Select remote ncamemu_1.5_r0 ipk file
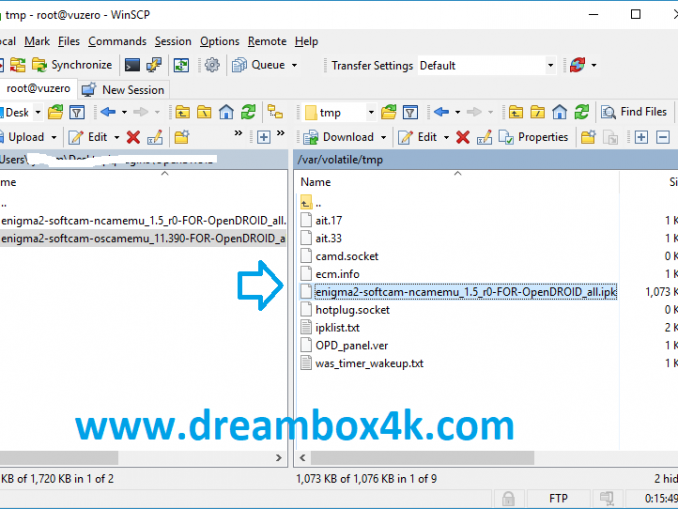 [x=466, y=292]
